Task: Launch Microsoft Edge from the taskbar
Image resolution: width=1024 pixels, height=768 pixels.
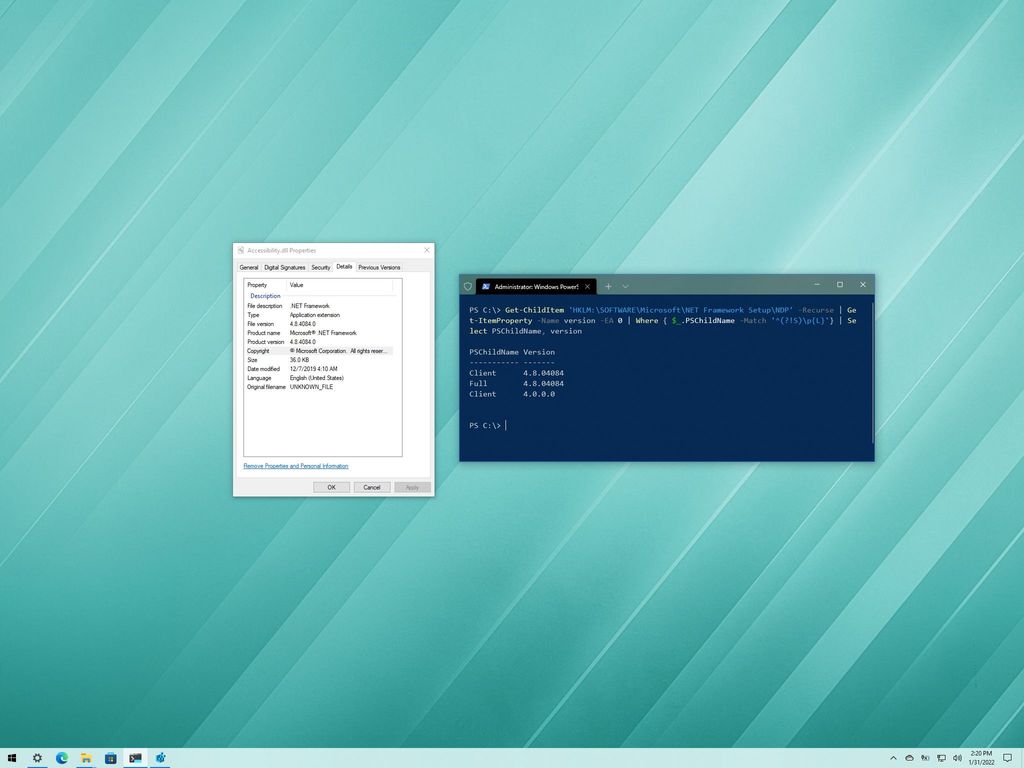Action: click(62, 758)
